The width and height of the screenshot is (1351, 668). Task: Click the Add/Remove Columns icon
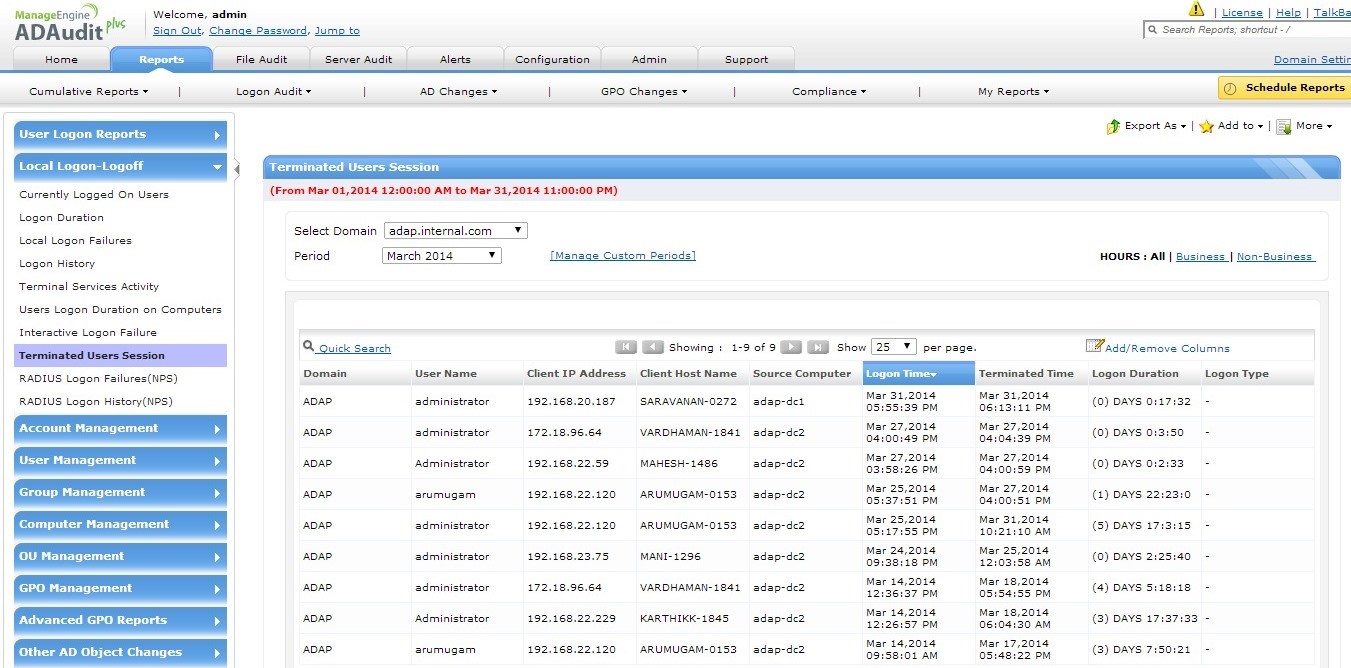point(1094,346)
